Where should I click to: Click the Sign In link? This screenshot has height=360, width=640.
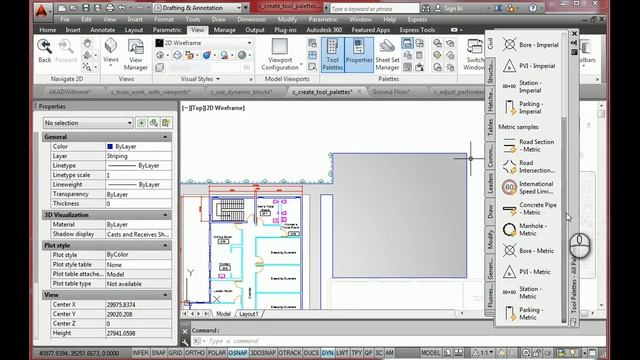click(453, 8)
